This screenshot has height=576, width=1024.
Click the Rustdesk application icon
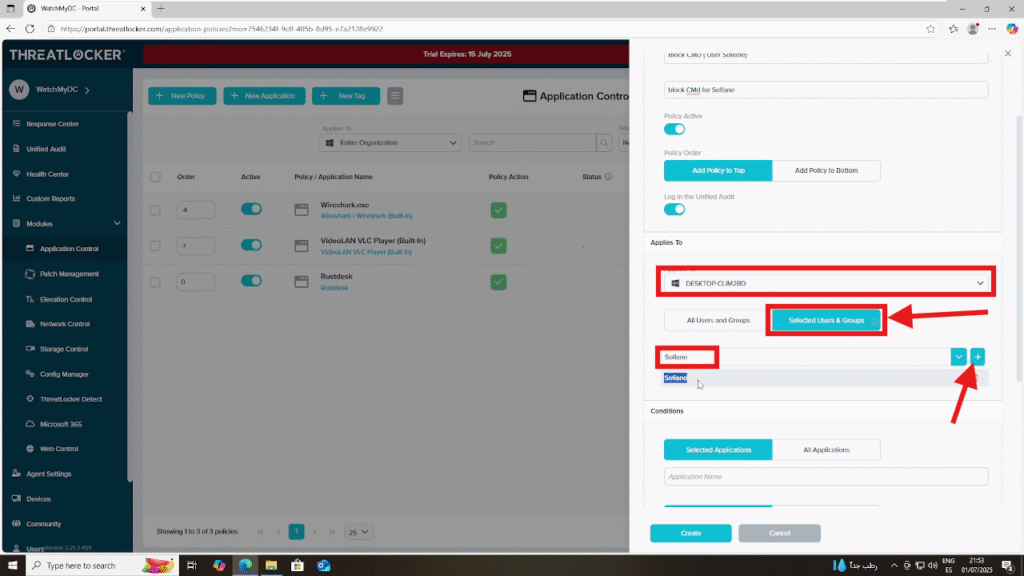click(x=301, y=281)
